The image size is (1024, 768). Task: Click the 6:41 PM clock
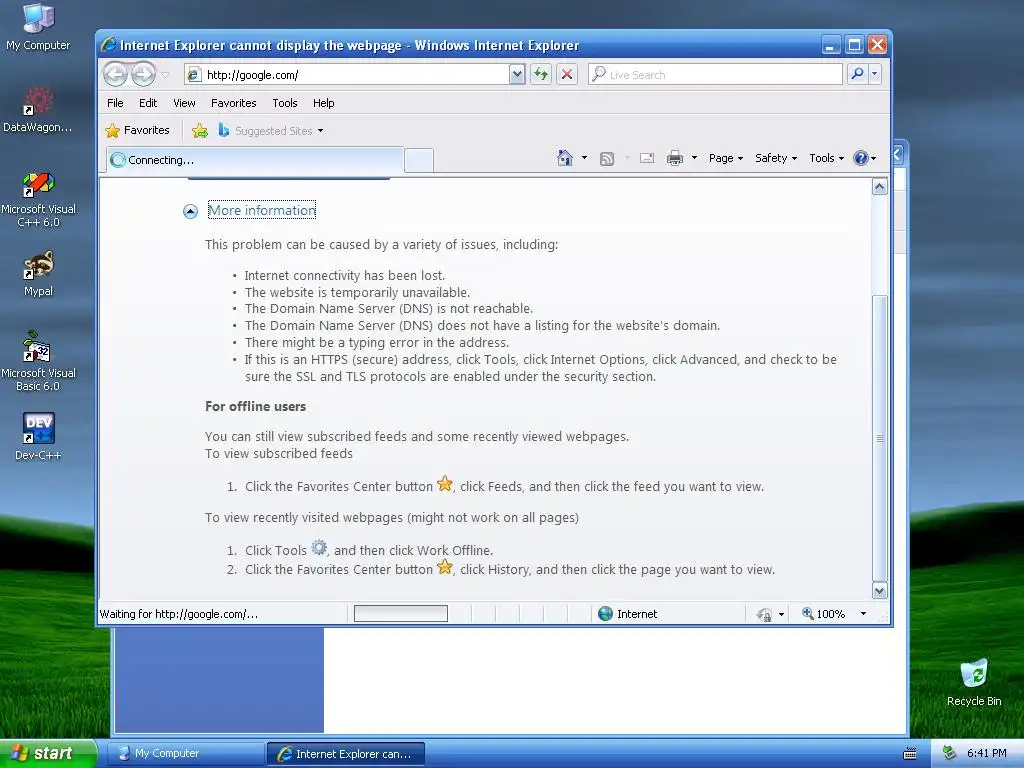coord(987,753)
